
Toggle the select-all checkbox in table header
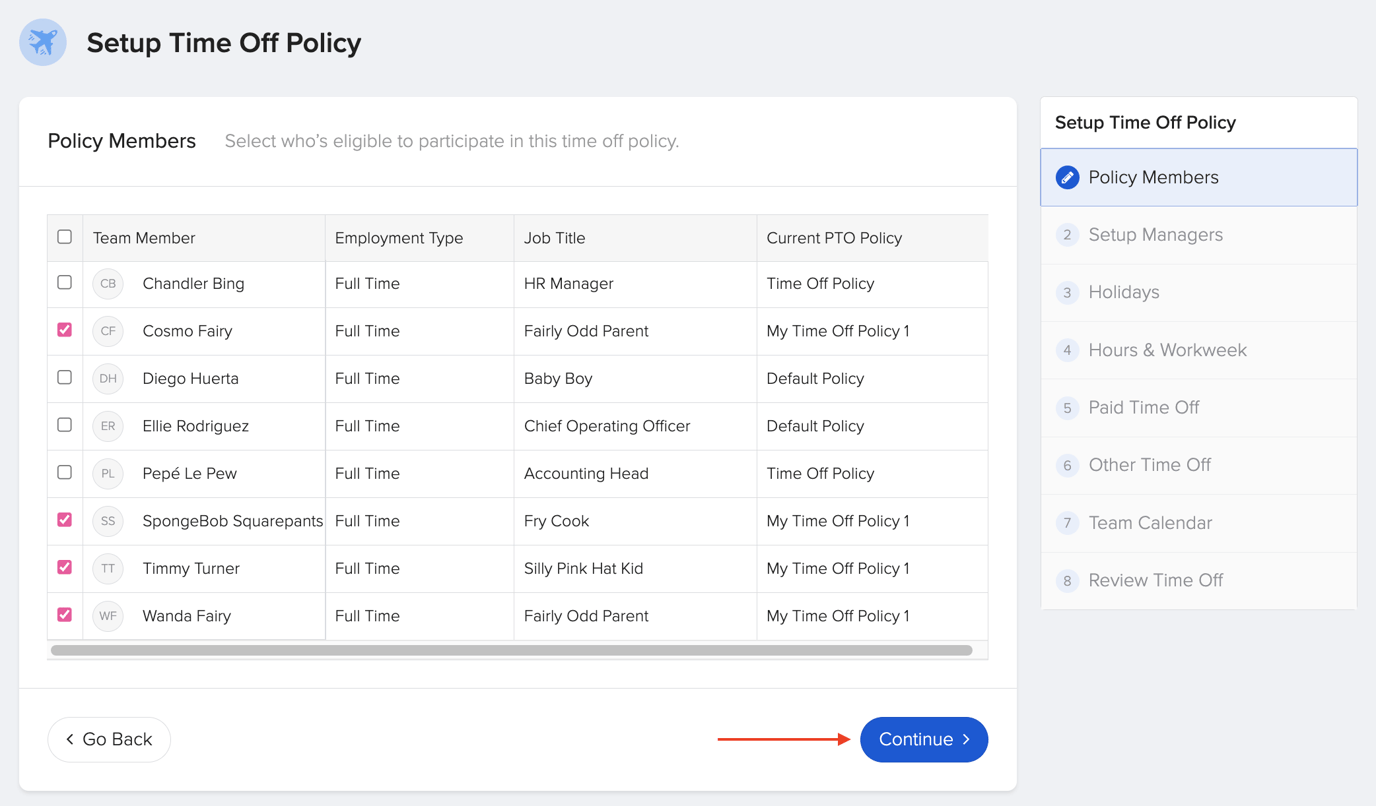point(64,237)
